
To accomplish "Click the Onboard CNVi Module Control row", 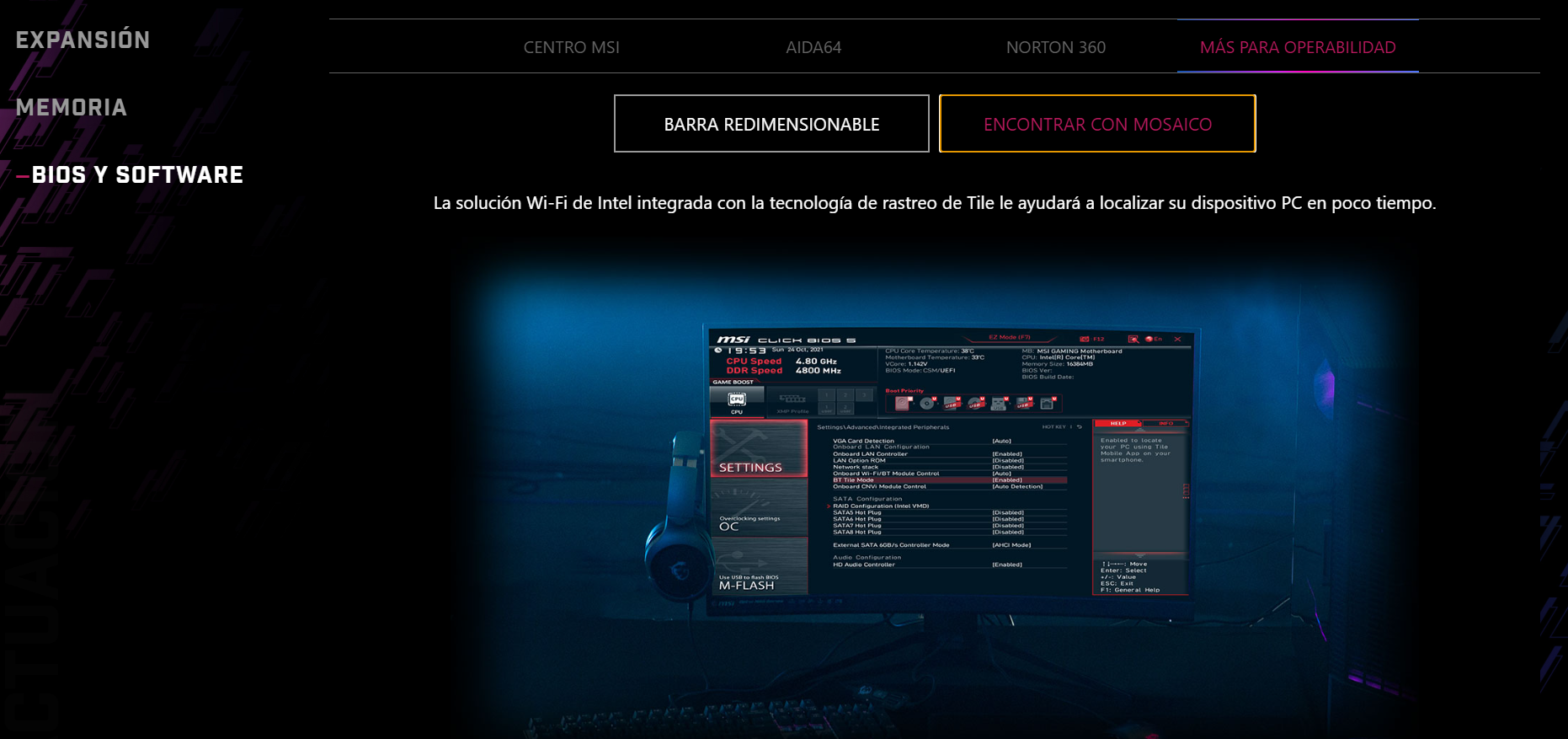I will pos(949,487).
